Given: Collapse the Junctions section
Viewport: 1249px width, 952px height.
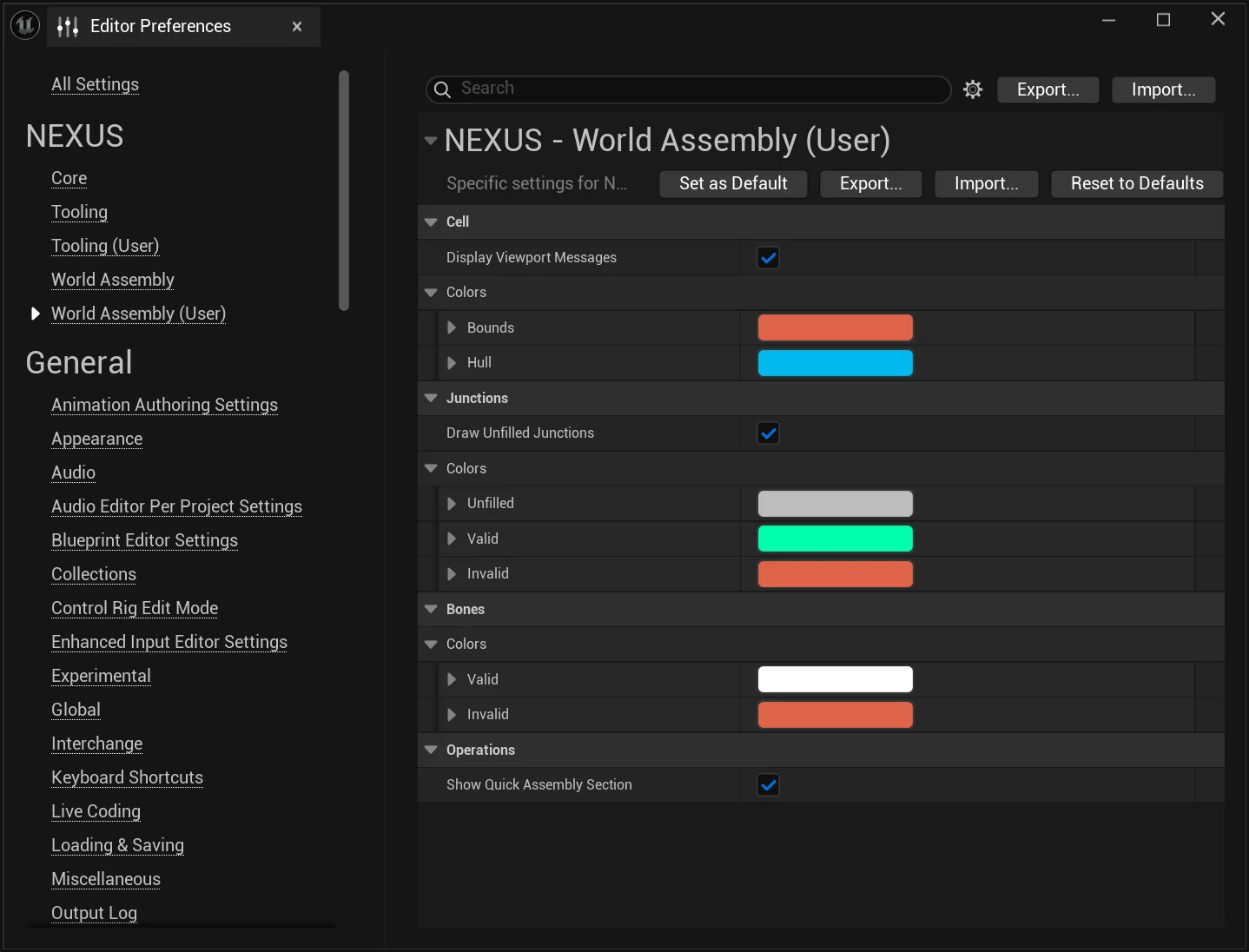Looking at the screenshot, I should pyautogui.click(x=431, y=398).
